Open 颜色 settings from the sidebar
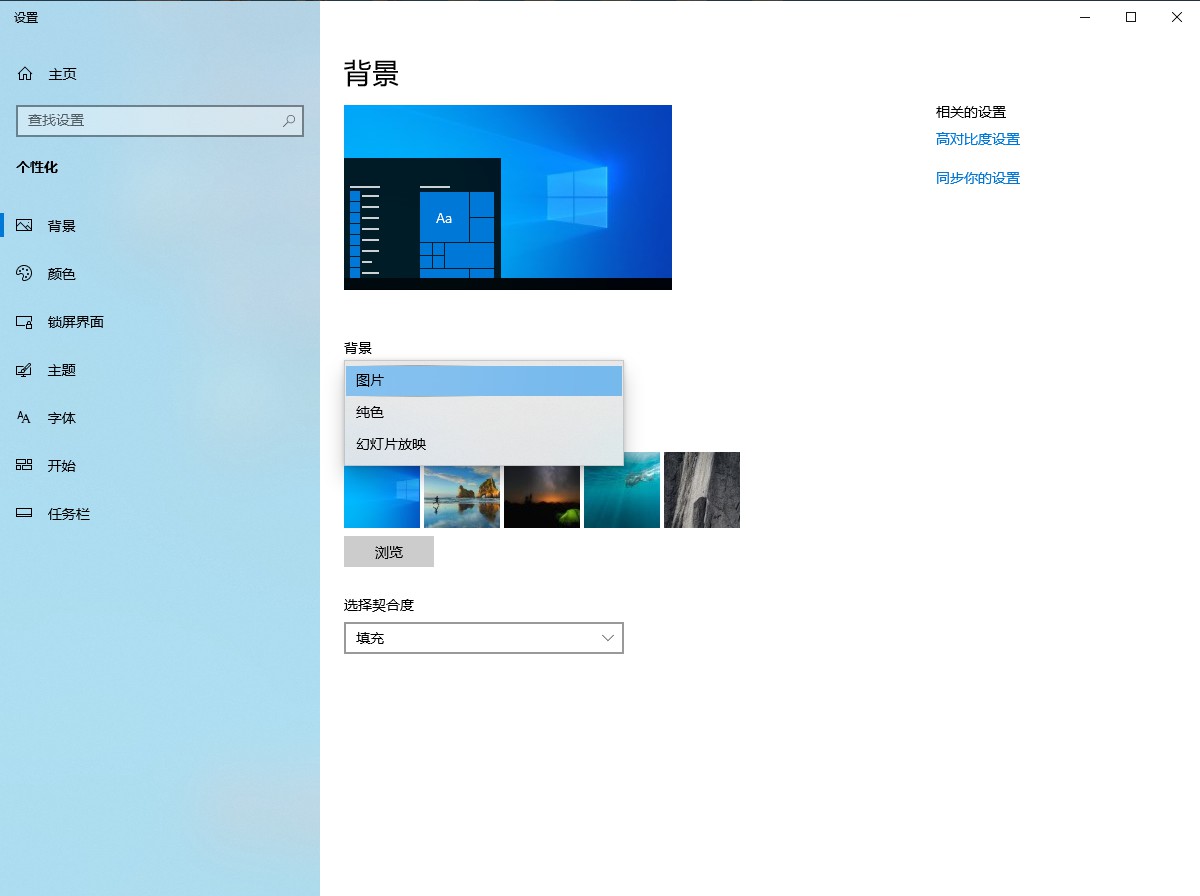1200x896 pixels. (62, 273)
